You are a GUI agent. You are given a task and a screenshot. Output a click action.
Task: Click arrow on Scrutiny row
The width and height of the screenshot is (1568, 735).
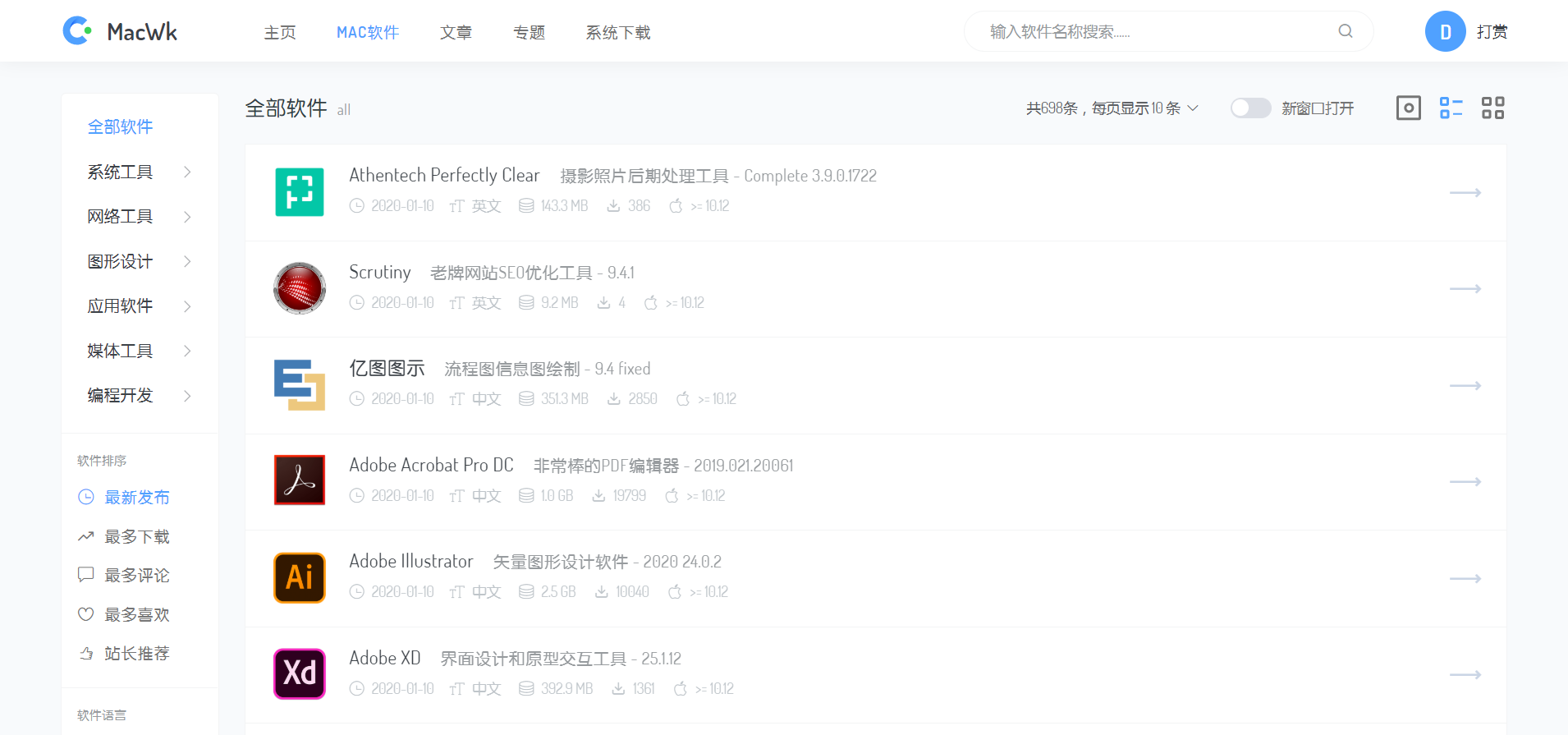[x=1465, y=288]
